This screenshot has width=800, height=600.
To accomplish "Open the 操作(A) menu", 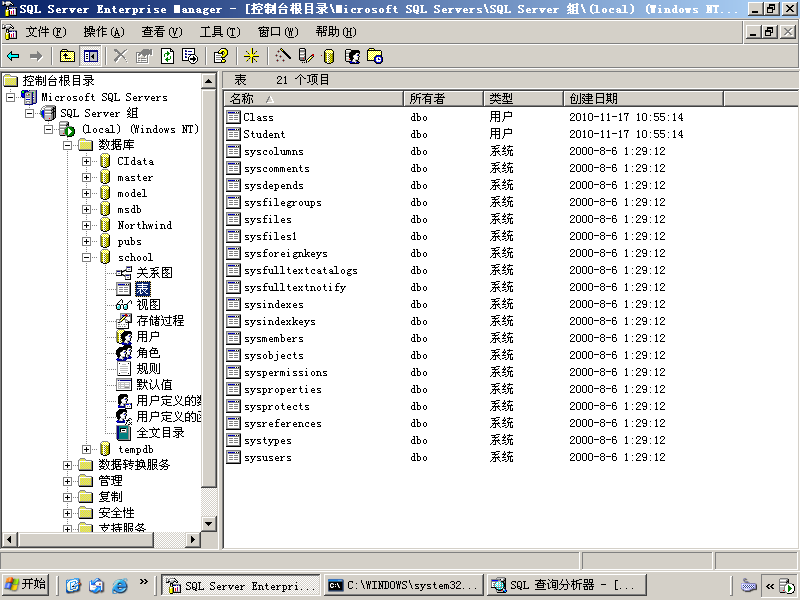I will click(x=104, y=32).
